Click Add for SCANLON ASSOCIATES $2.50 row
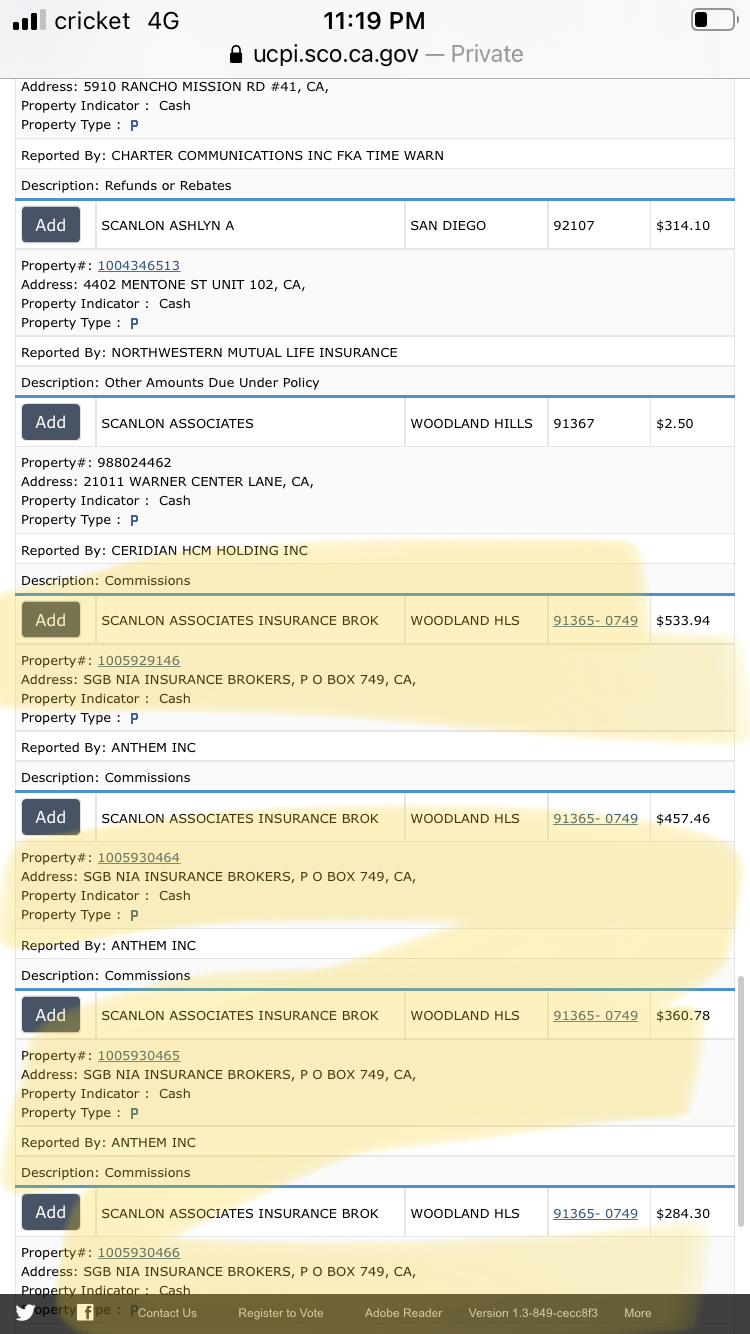Screen dimensions: 750x1334 (51, 422)
